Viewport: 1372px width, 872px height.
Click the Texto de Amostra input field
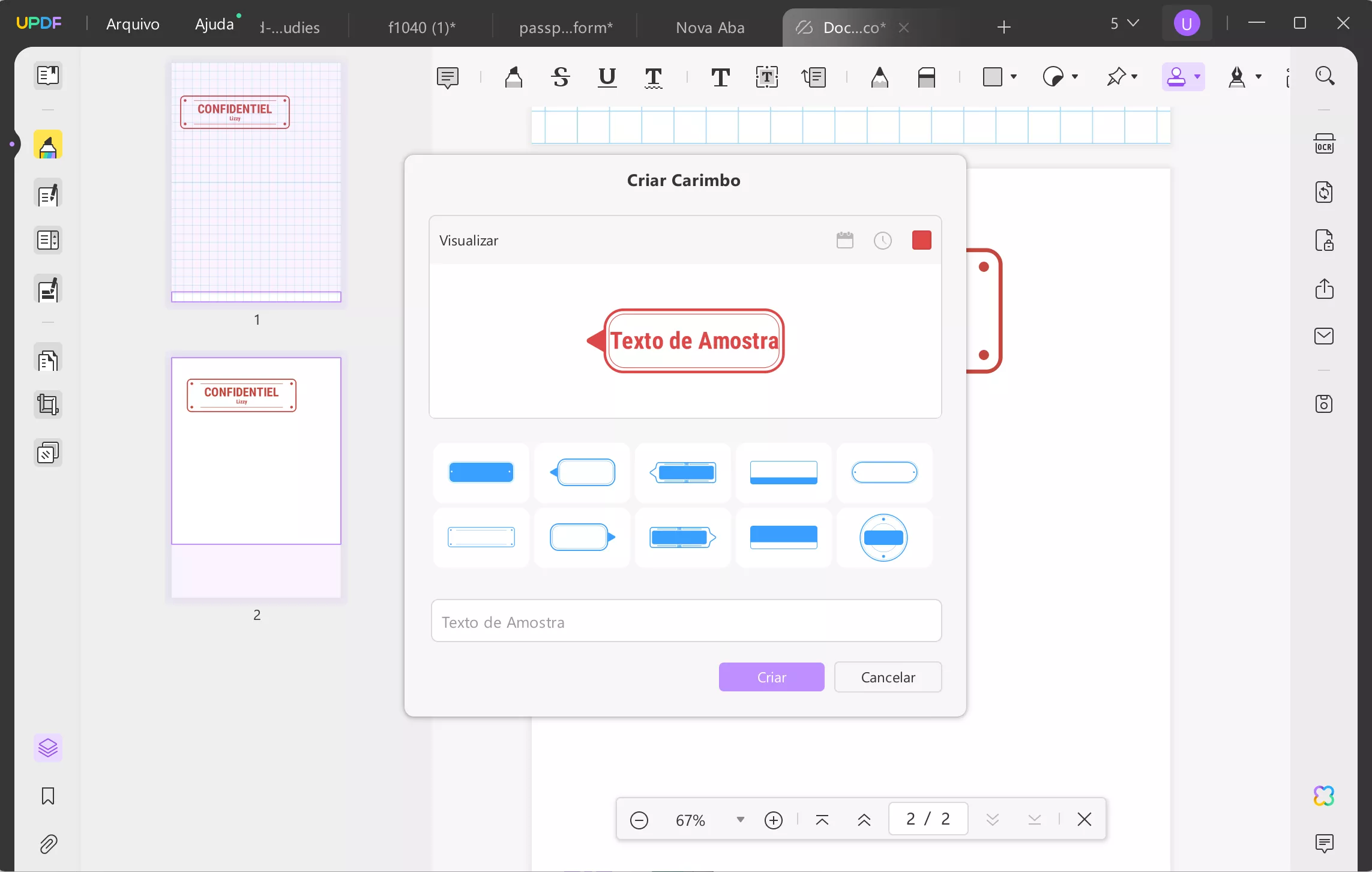687,621
